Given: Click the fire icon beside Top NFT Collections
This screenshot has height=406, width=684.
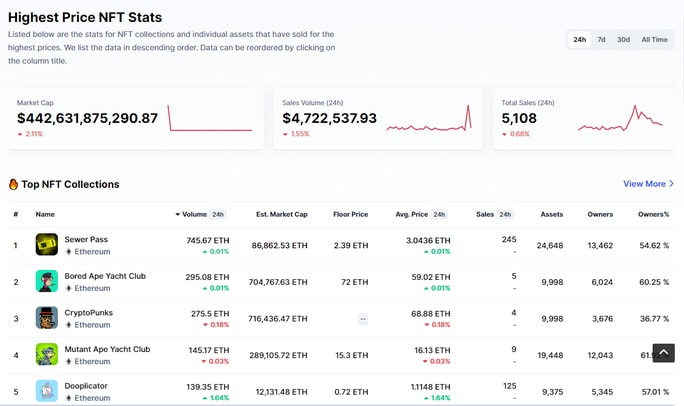Looking at the screenshot, I should click(x=14, y=184).
